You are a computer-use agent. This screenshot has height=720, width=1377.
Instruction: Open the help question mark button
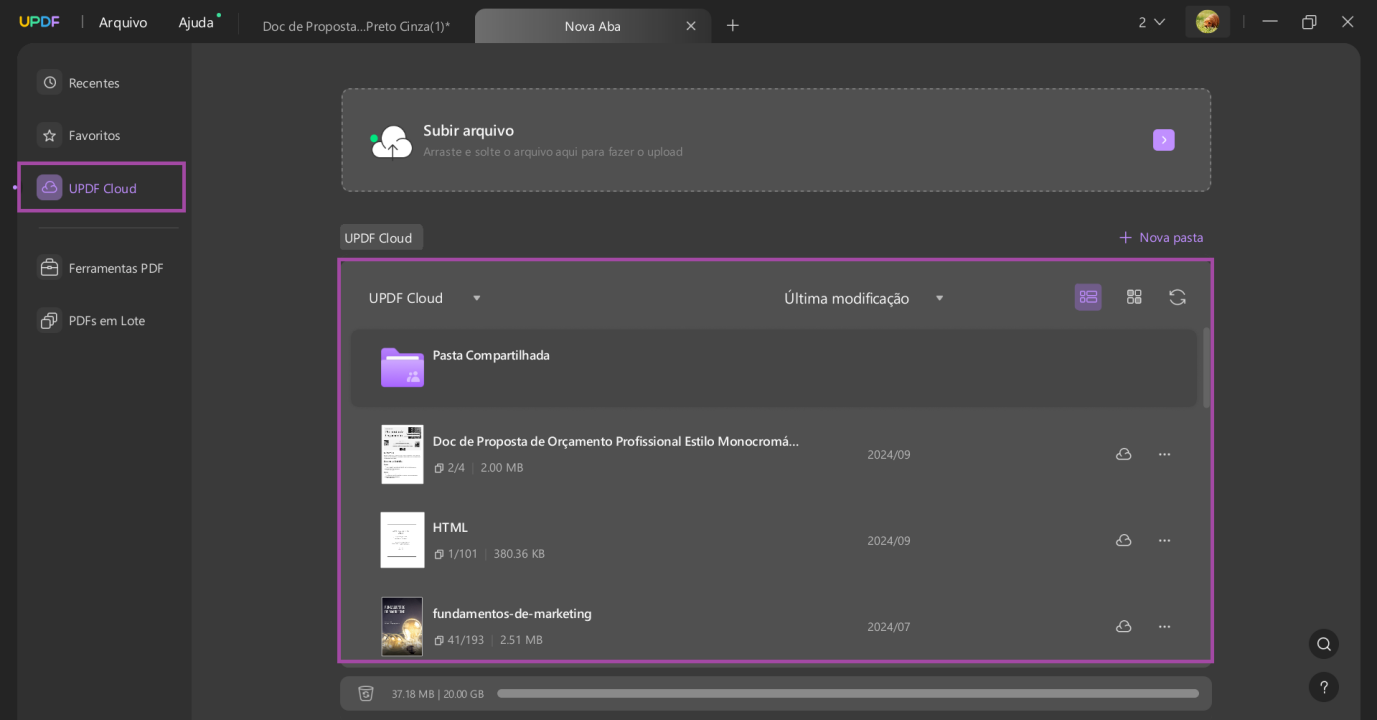1324,687
